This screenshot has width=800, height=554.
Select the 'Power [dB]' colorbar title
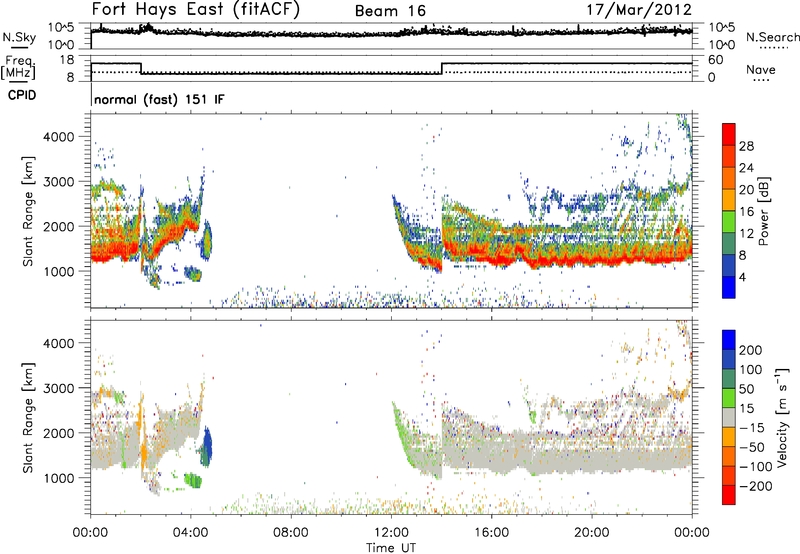click(x=764, y=211)
